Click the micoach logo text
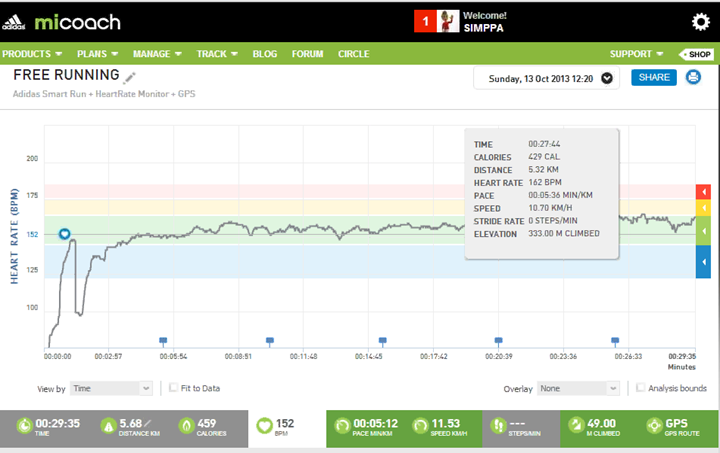The width and height of the screenshot is (720, 453). [x=78, y=22]
